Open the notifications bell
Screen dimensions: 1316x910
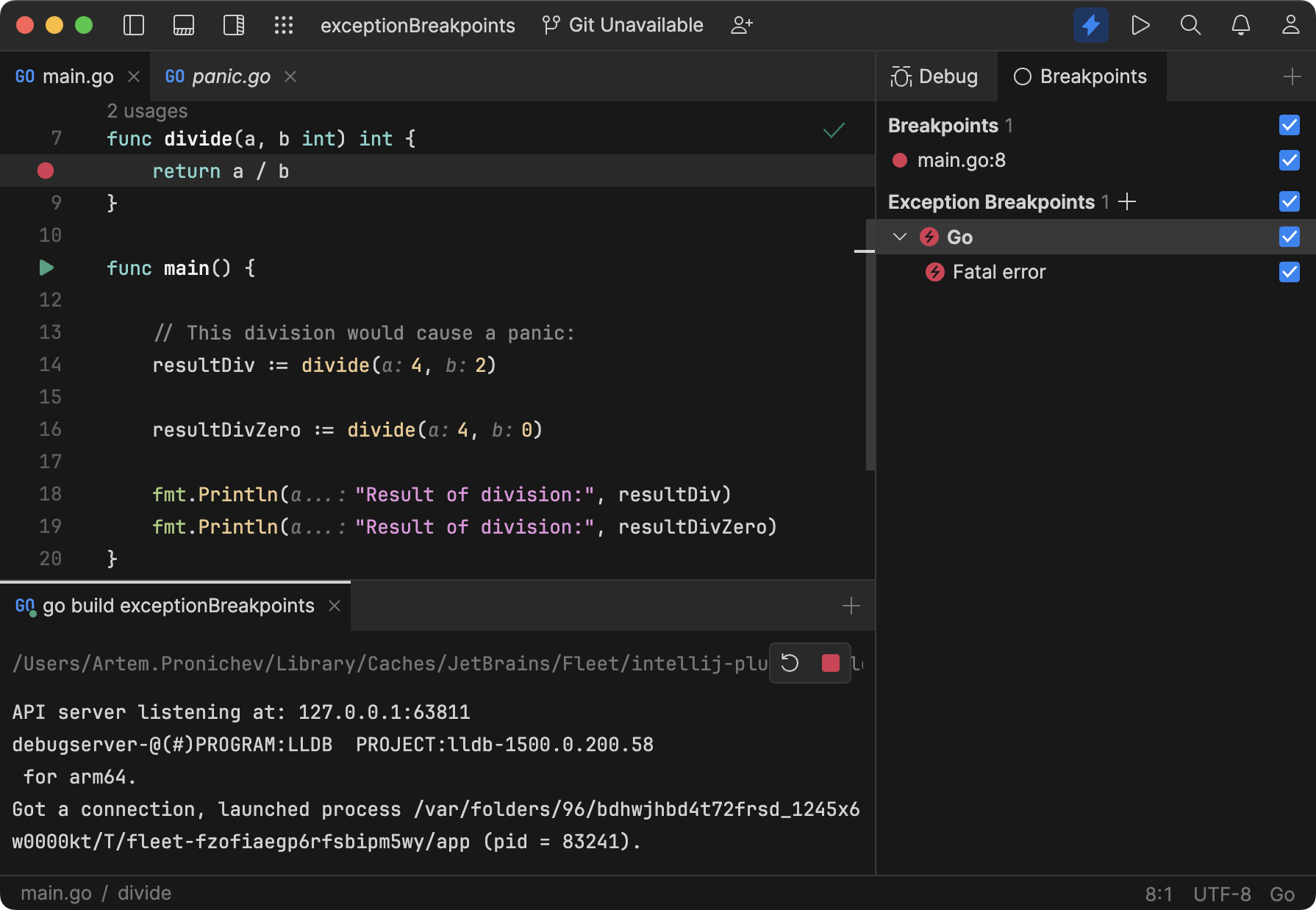1240,24
